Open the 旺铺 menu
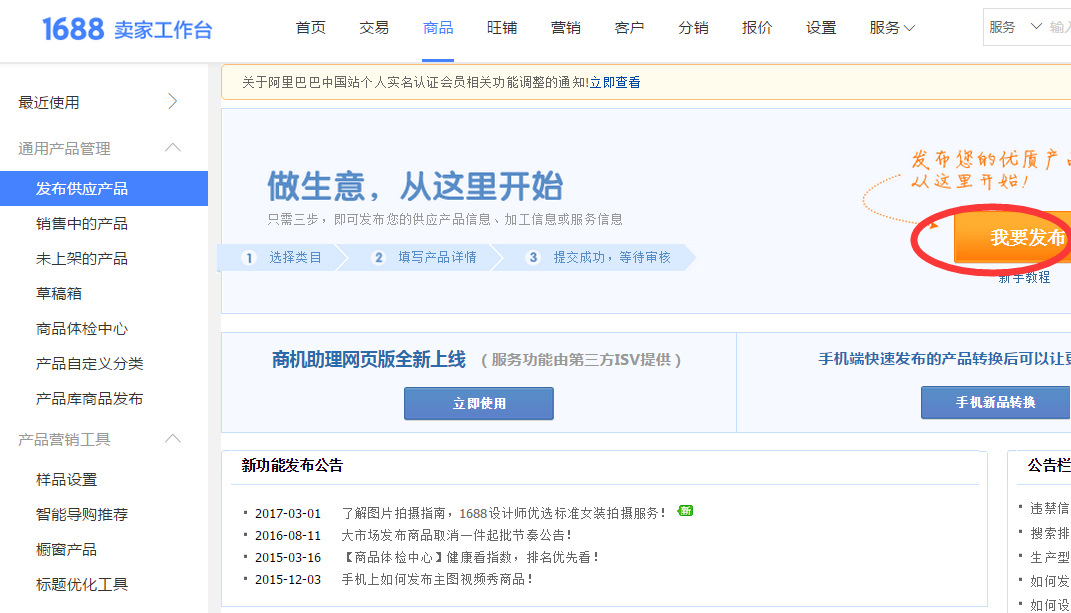This screenshot has width=1071, height=613. (501, 28)
